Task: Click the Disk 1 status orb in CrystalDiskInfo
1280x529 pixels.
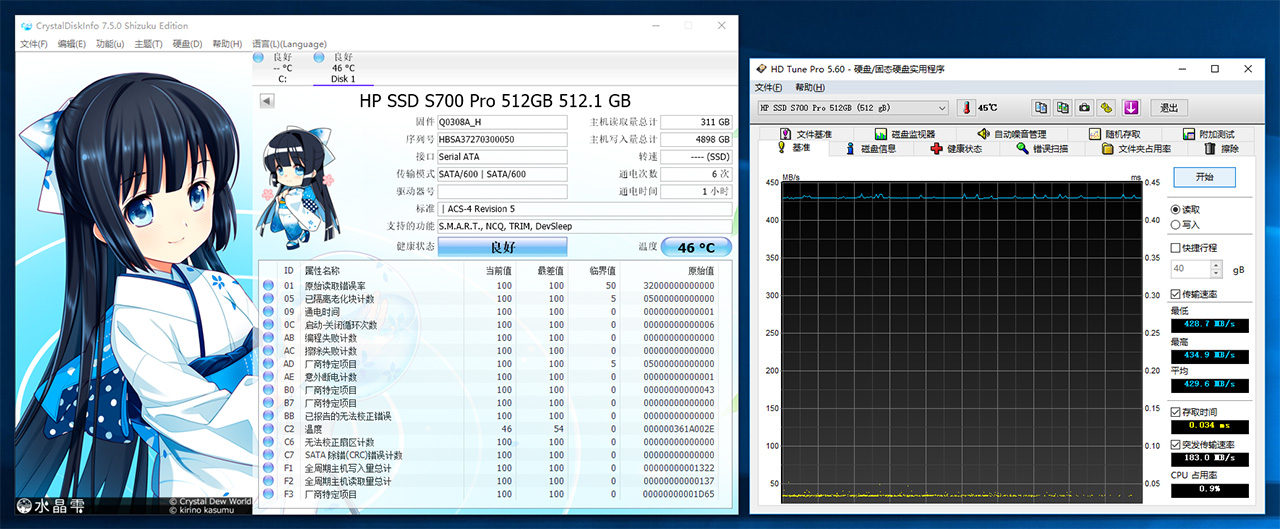Action: [x=320, y=57]
